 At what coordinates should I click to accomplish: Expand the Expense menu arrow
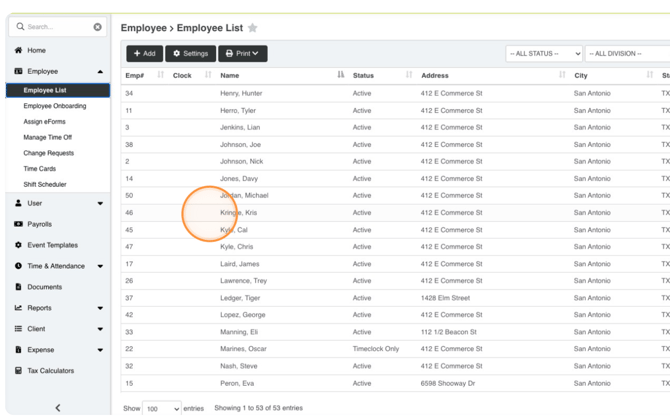click(x=100, y=350)
